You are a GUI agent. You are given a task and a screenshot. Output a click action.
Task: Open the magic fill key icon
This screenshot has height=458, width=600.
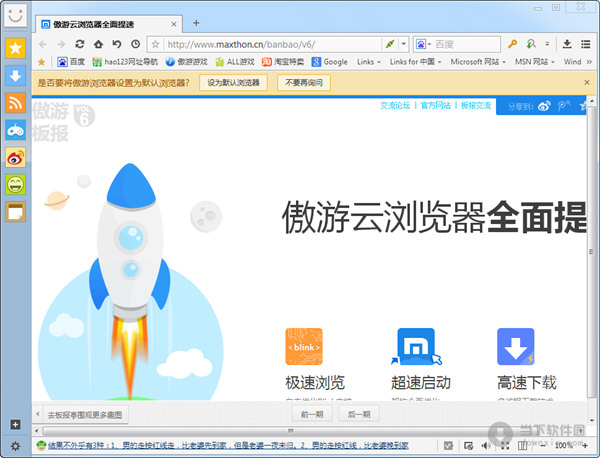512,44
